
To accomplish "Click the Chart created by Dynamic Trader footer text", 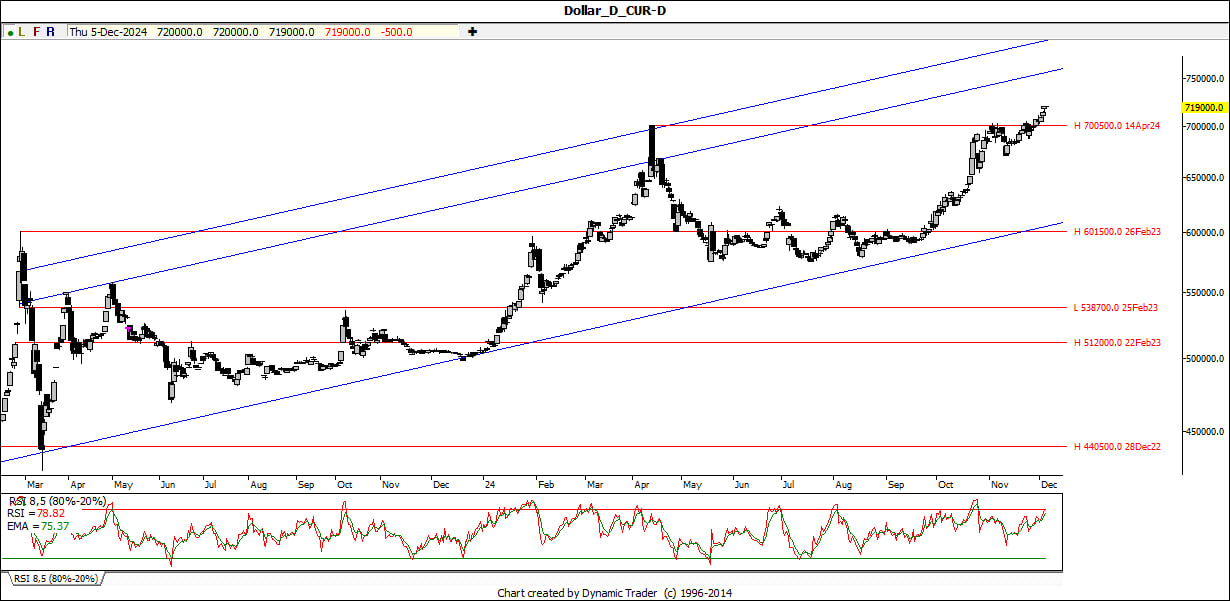I will (x=614, y=593).
